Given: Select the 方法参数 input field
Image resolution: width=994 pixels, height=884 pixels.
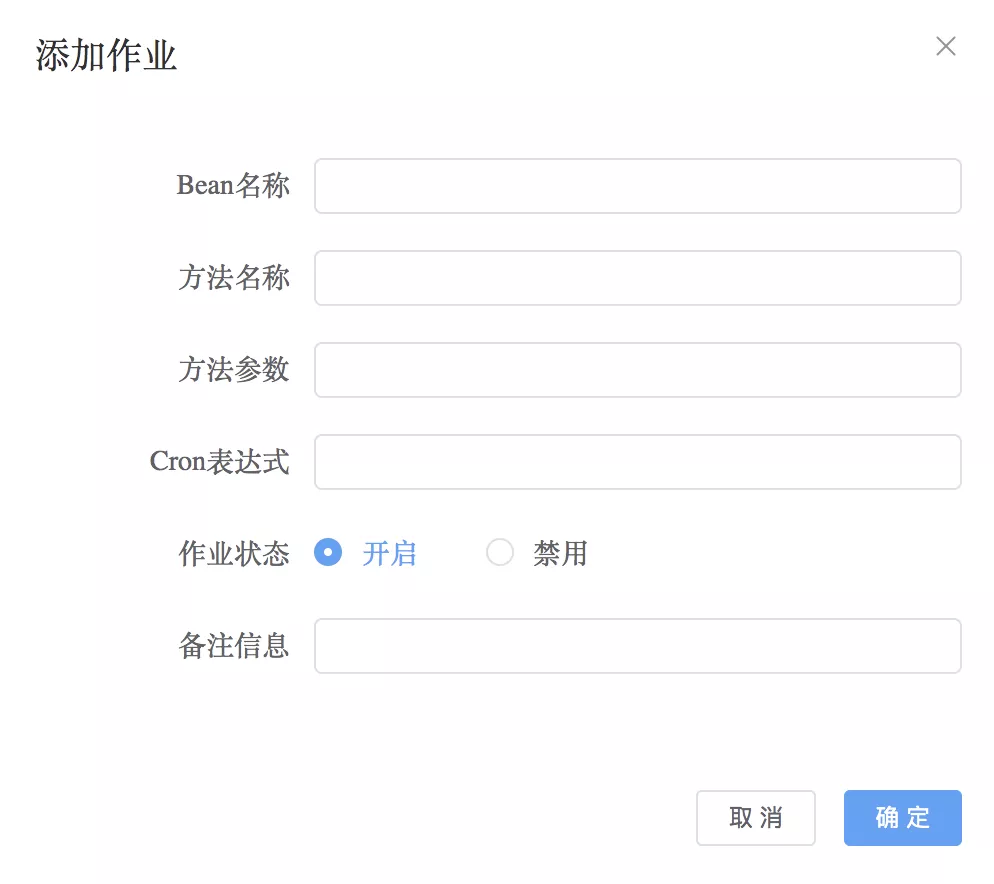Looking at the screenshot, I should pyautogui.click(x=638, y=370).
